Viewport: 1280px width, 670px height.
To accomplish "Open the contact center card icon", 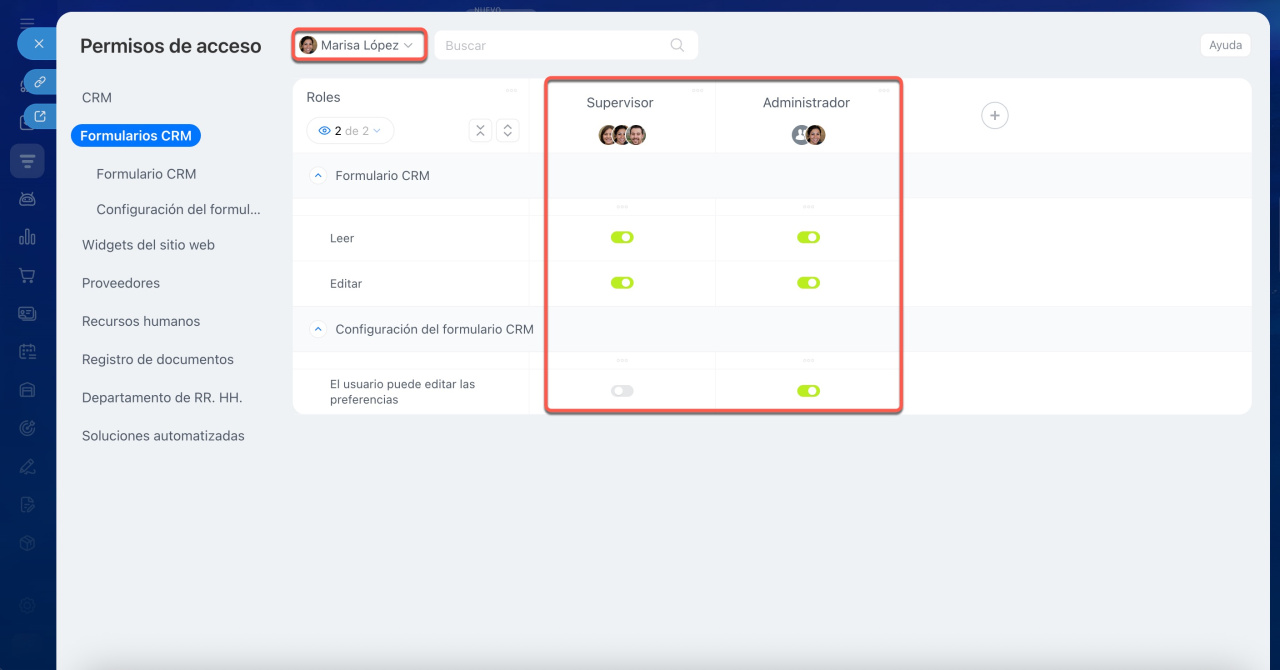I will click(27, 313).
